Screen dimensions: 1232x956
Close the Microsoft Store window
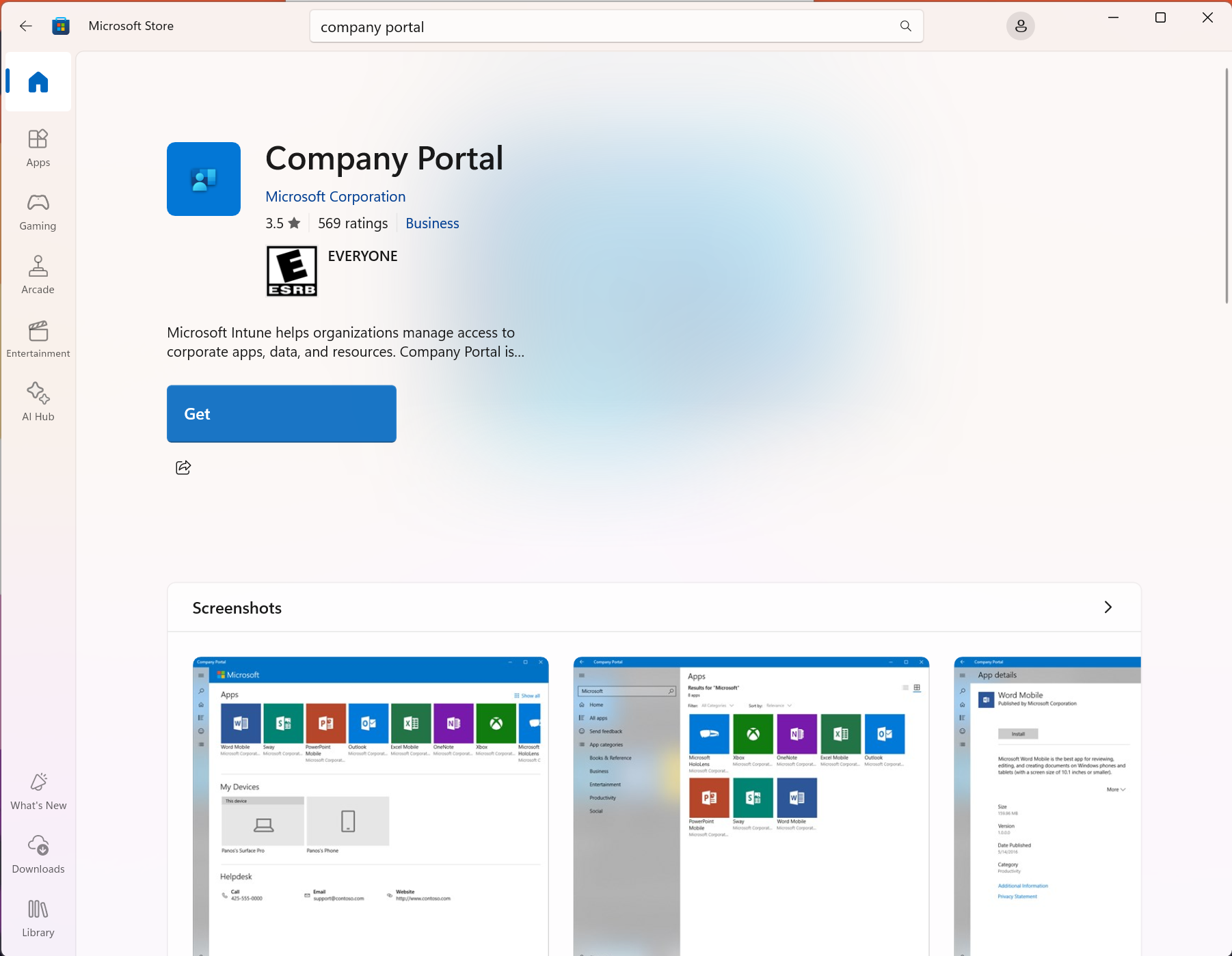[x=1207, y=18]
